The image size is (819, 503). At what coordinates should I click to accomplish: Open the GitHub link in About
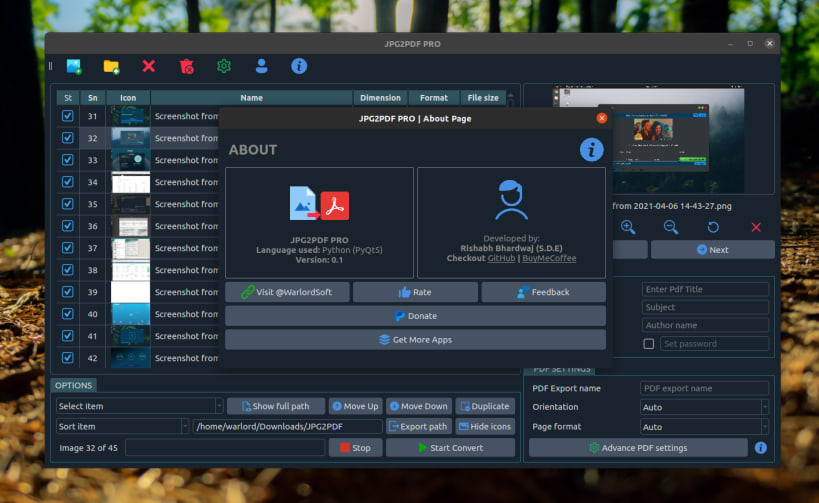click(501, 258)
